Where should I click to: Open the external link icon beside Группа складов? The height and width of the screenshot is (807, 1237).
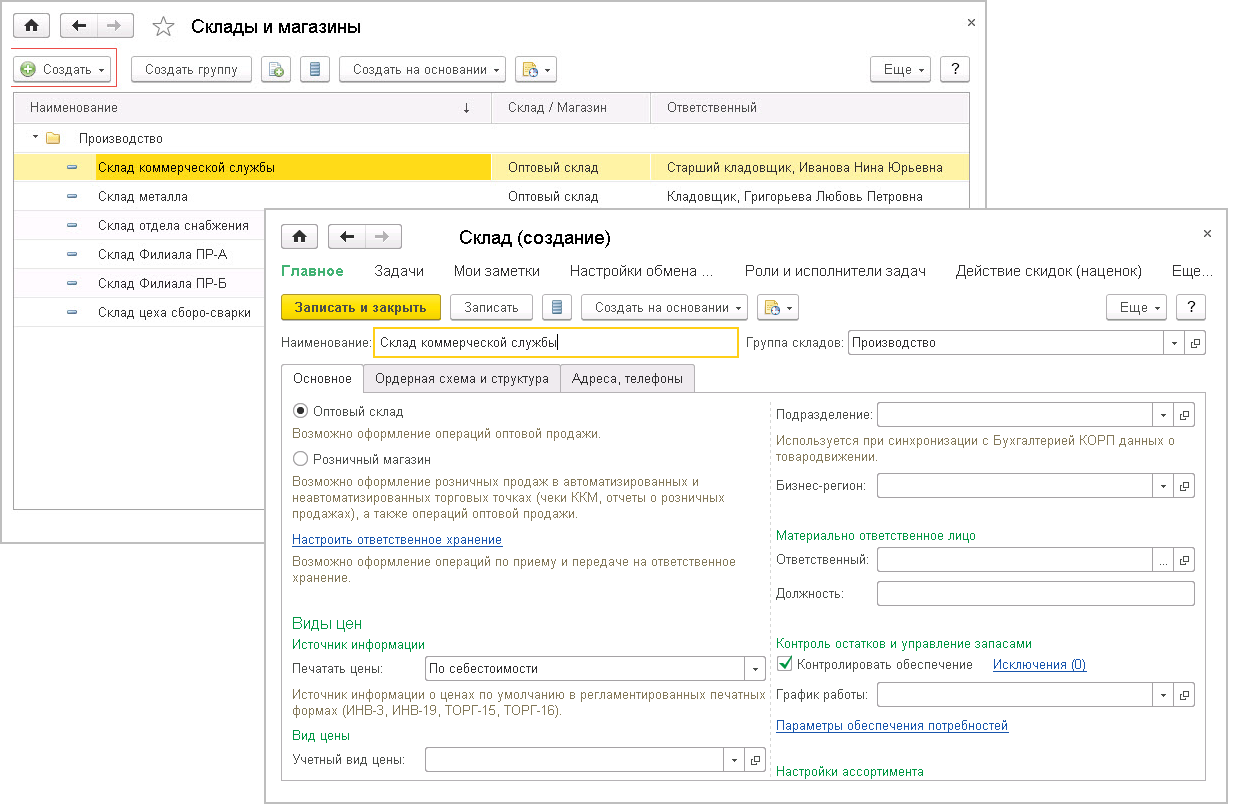click(x=1195, y=343)
